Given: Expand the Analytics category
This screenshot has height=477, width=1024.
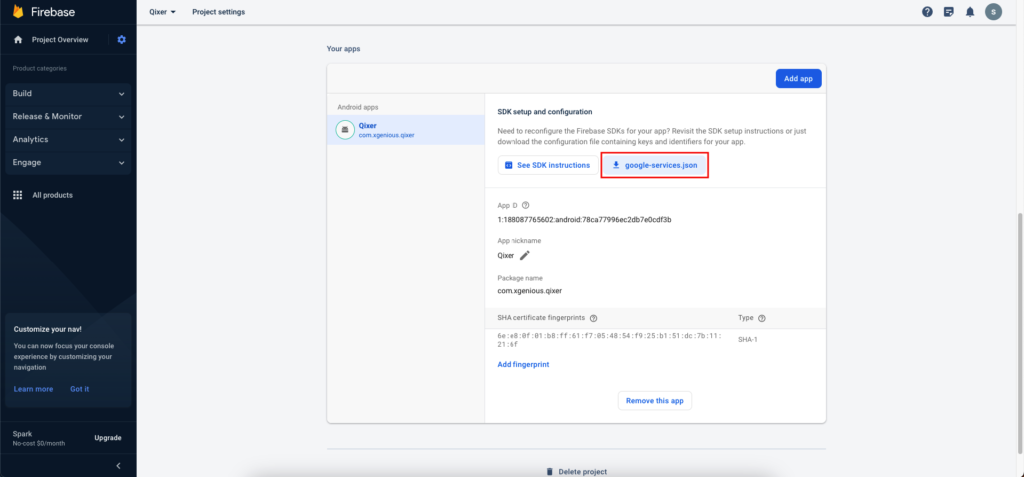Looking at the screenshot, I should tap(68, 139).
